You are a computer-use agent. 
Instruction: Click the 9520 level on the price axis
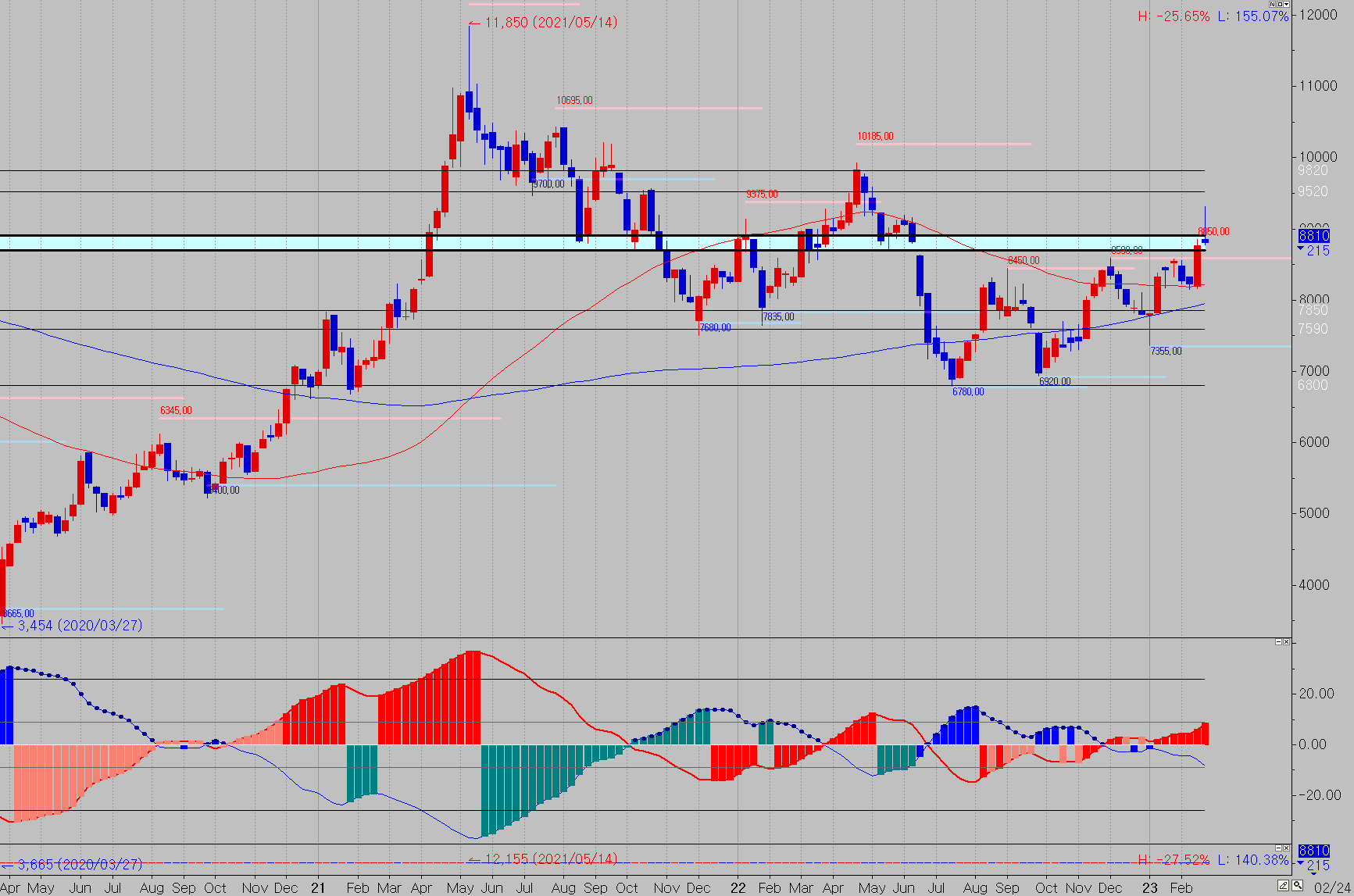[x=1313, y=192]
